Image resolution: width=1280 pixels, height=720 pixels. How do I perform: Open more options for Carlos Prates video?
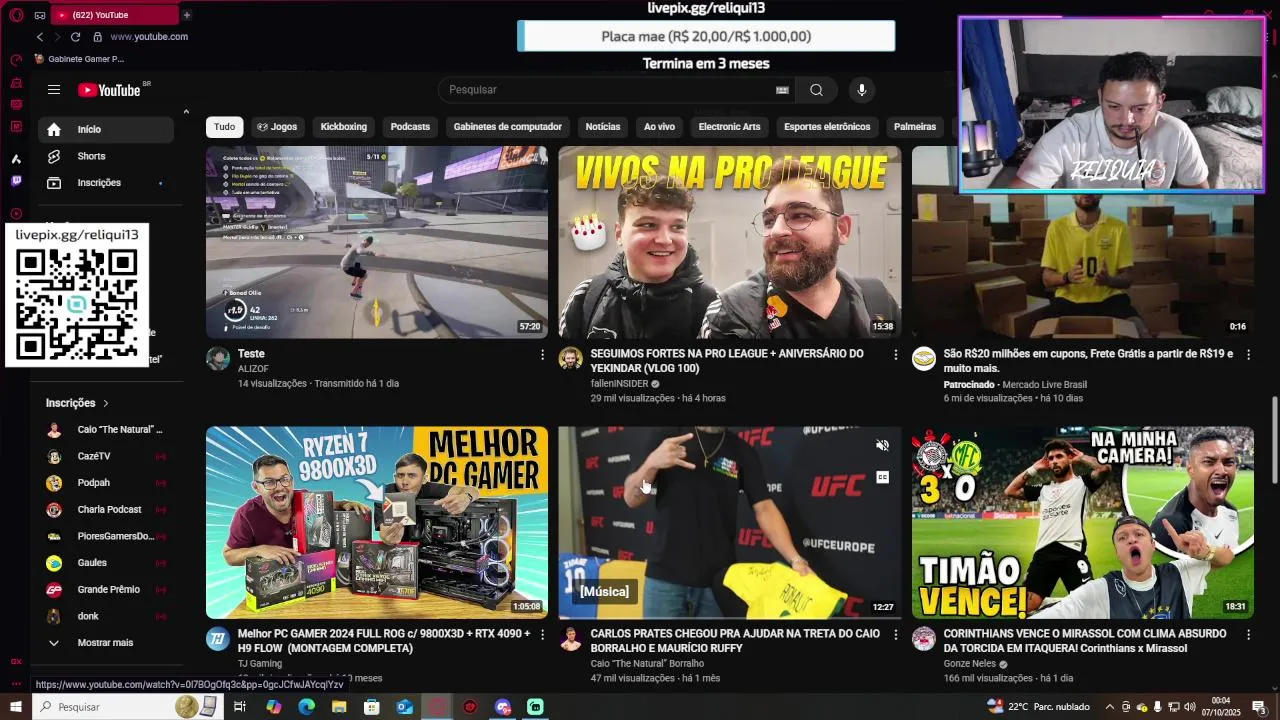coord(896,635)
